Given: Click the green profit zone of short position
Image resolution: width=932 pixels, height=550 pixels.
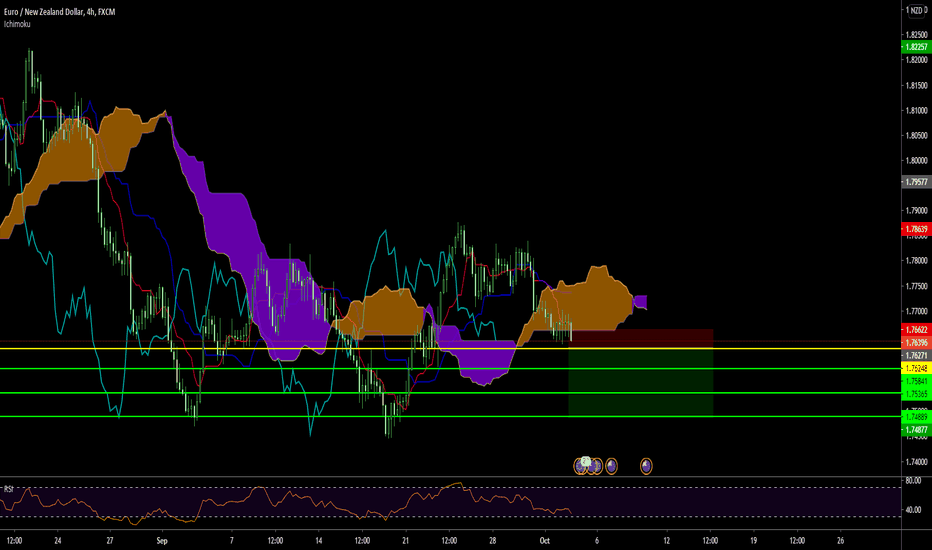Looking at the screenshot, I should tap(641, 382).
